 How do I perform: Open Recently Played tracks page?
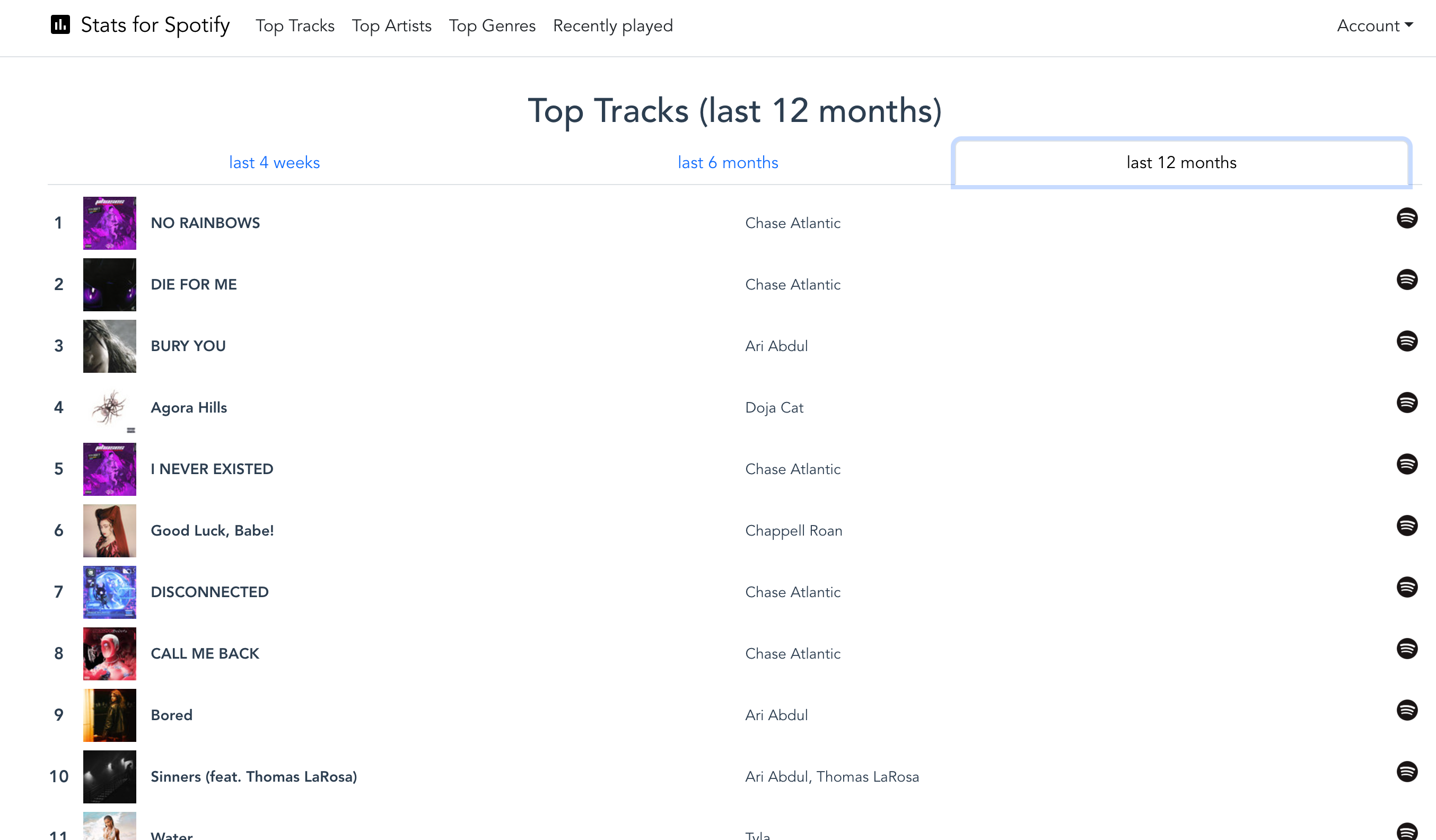click(x=613, y=26)
